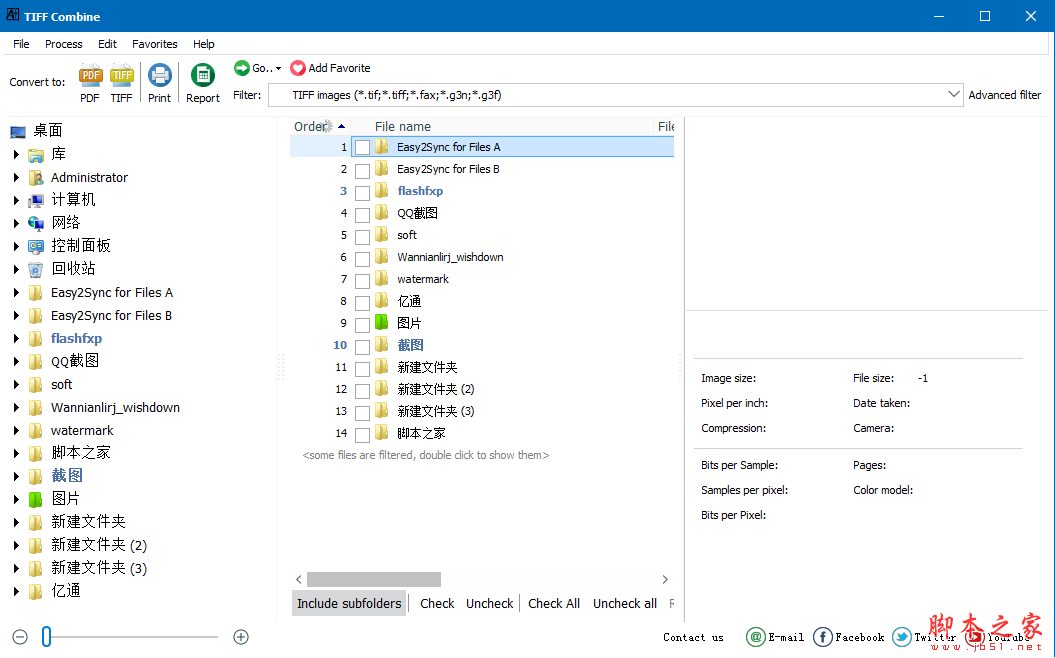Image resolution: width=1055 pixels, height=658 pixels.
Task: Click the Add Favorite heart icon
Action: [298, 67]
